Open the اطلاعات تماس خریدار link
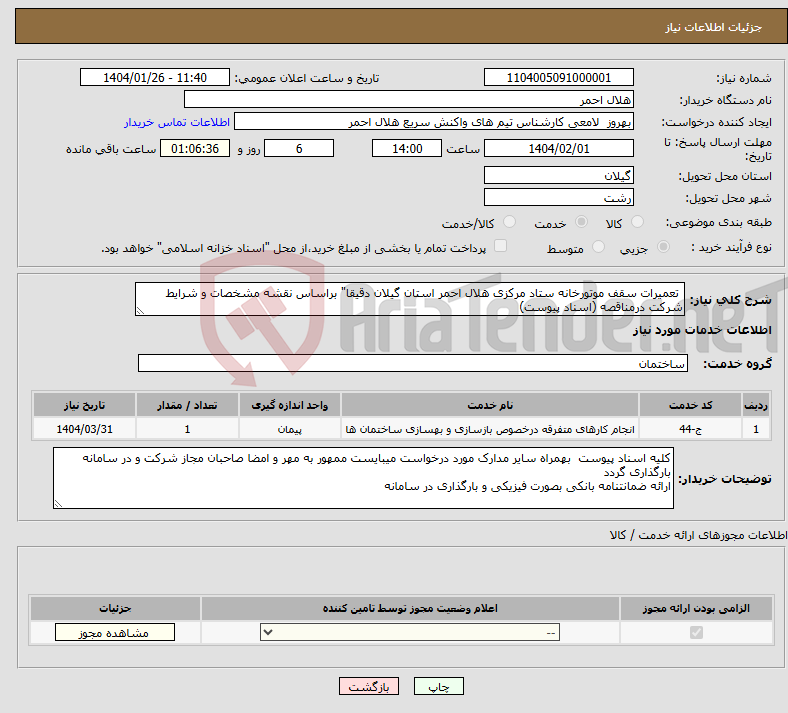This screenshot has width=788, height=713. click(177, 122)
